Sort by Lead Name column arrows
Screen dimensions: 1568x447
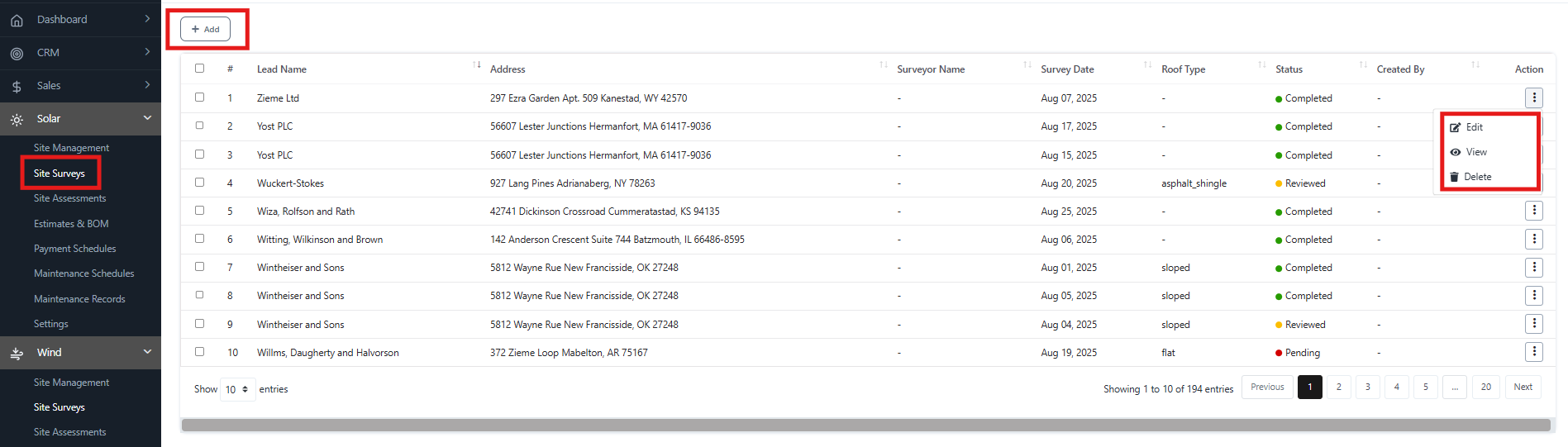tap(477, 65)
